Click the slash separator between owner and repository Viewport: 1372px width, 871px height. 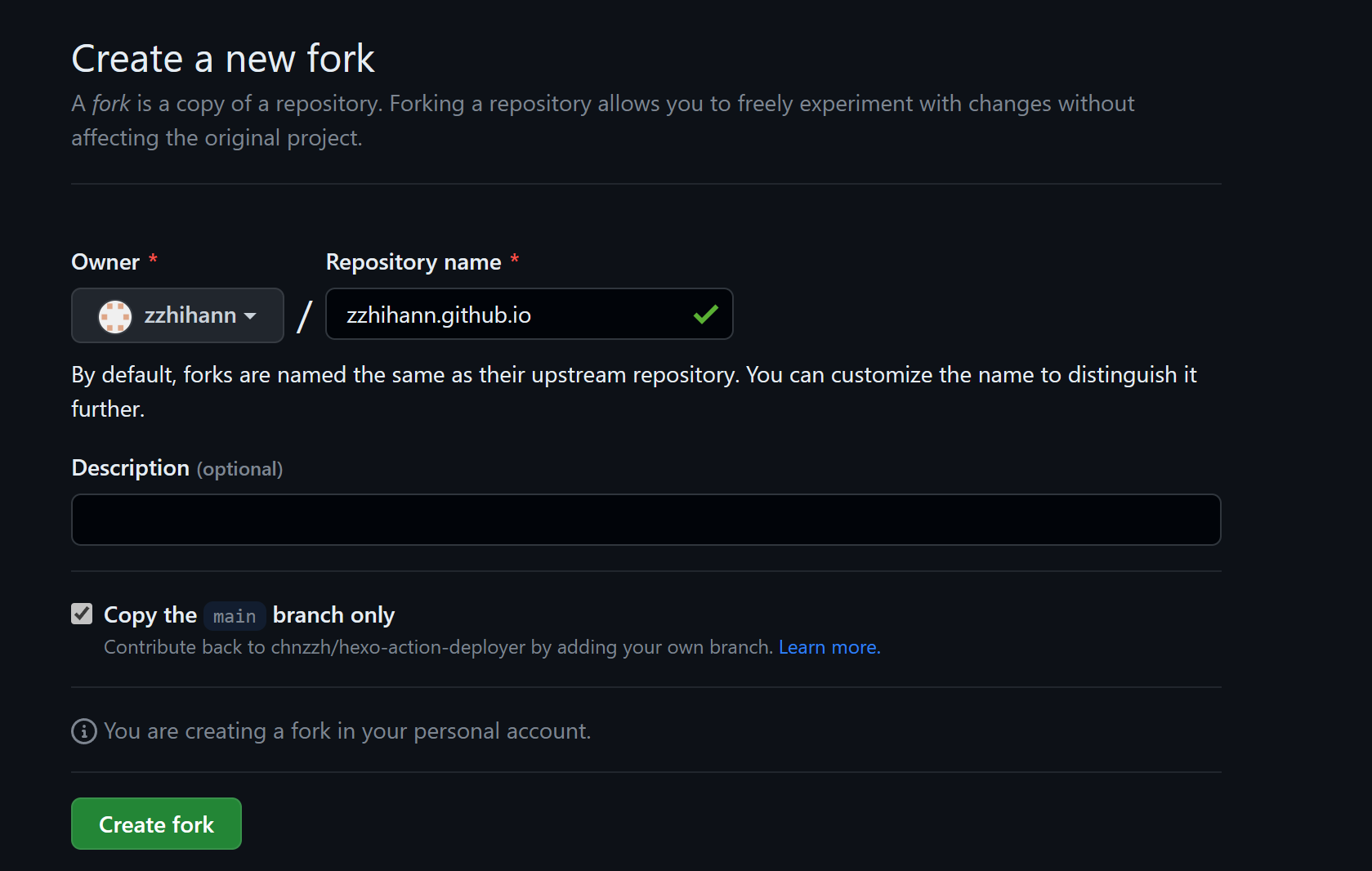click(305, 316)
